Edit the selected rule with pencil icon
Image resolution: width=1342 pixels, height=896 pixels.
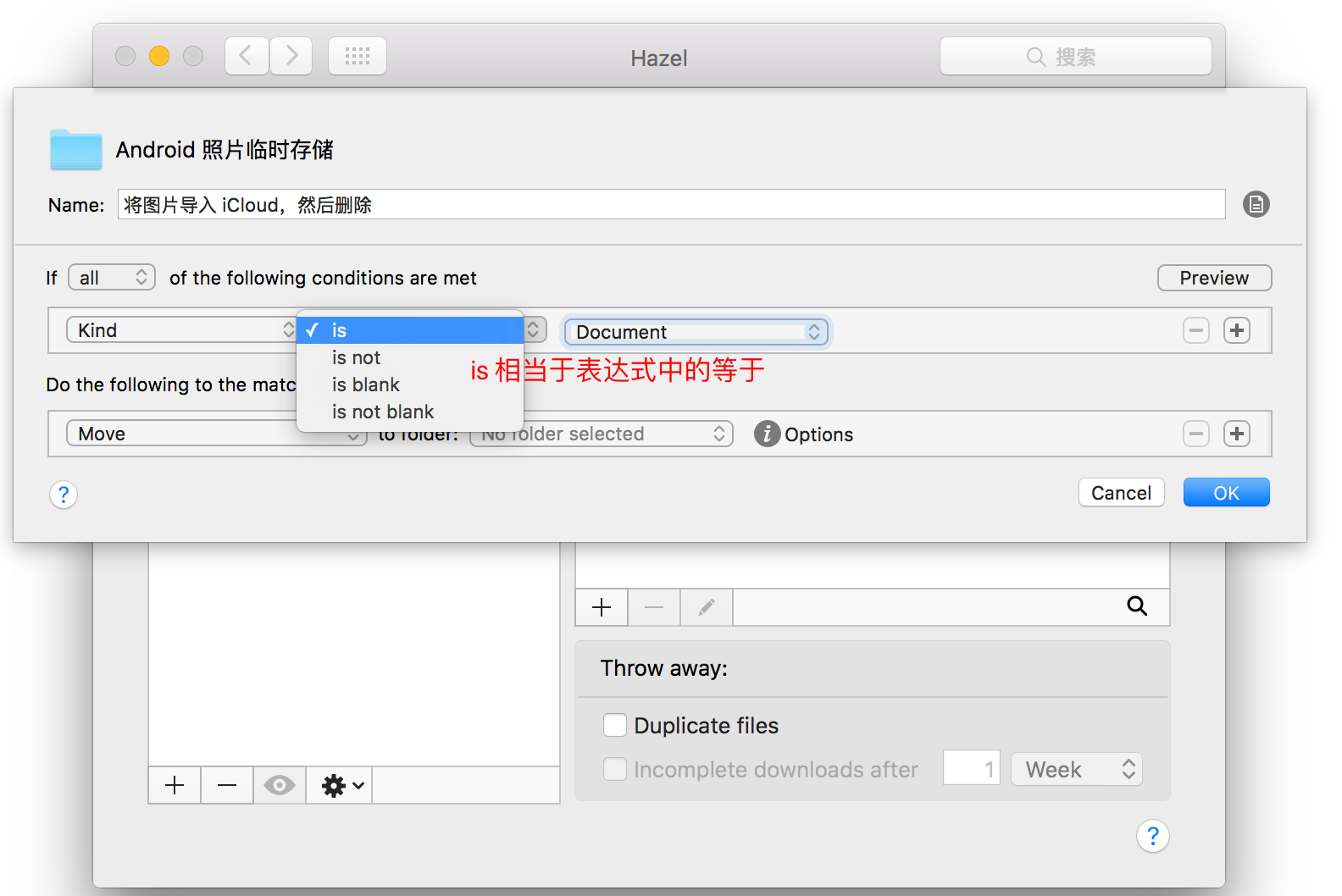click(706, 607)
